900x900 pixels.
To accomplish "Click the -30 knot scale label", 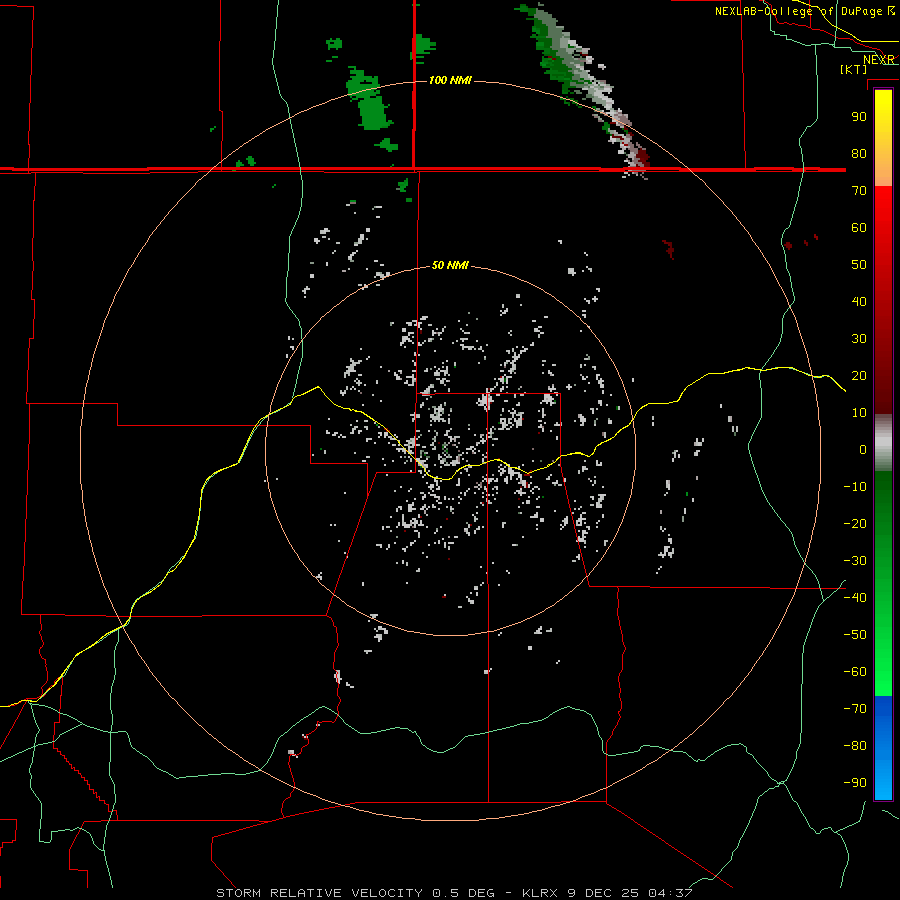I will 855,561.
